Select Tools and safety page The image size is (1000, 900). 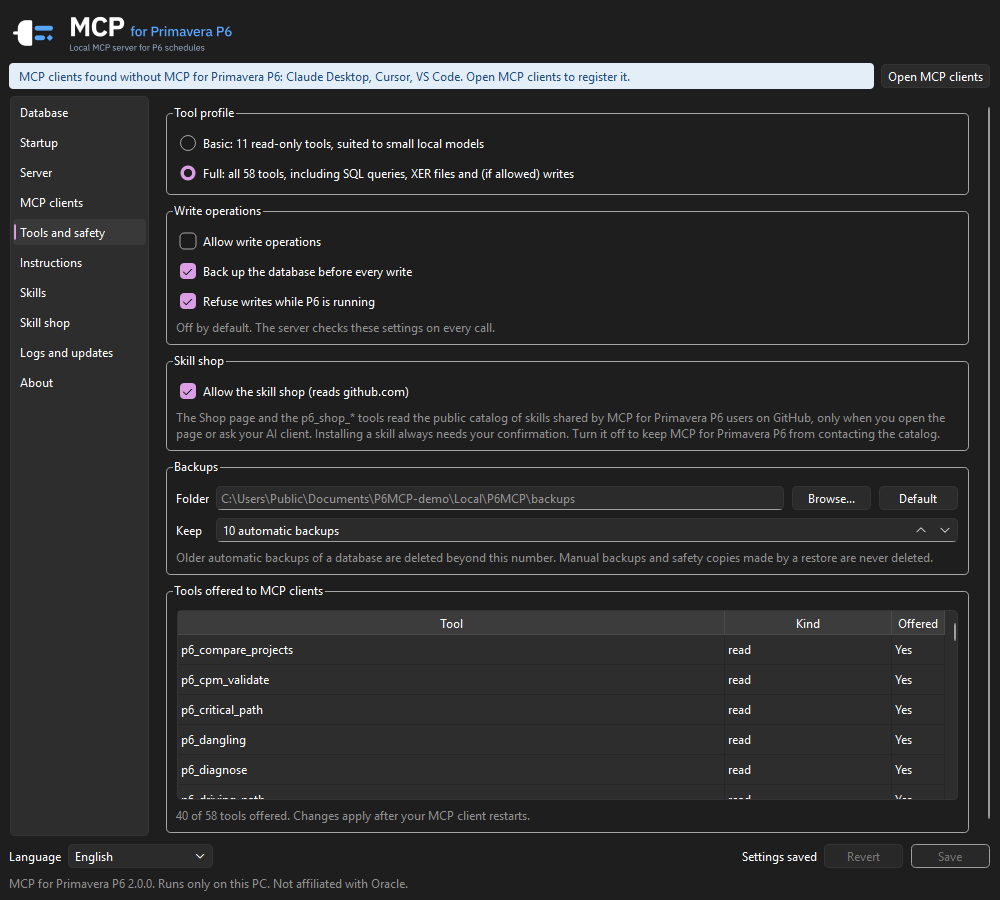(x=79, y=233)
